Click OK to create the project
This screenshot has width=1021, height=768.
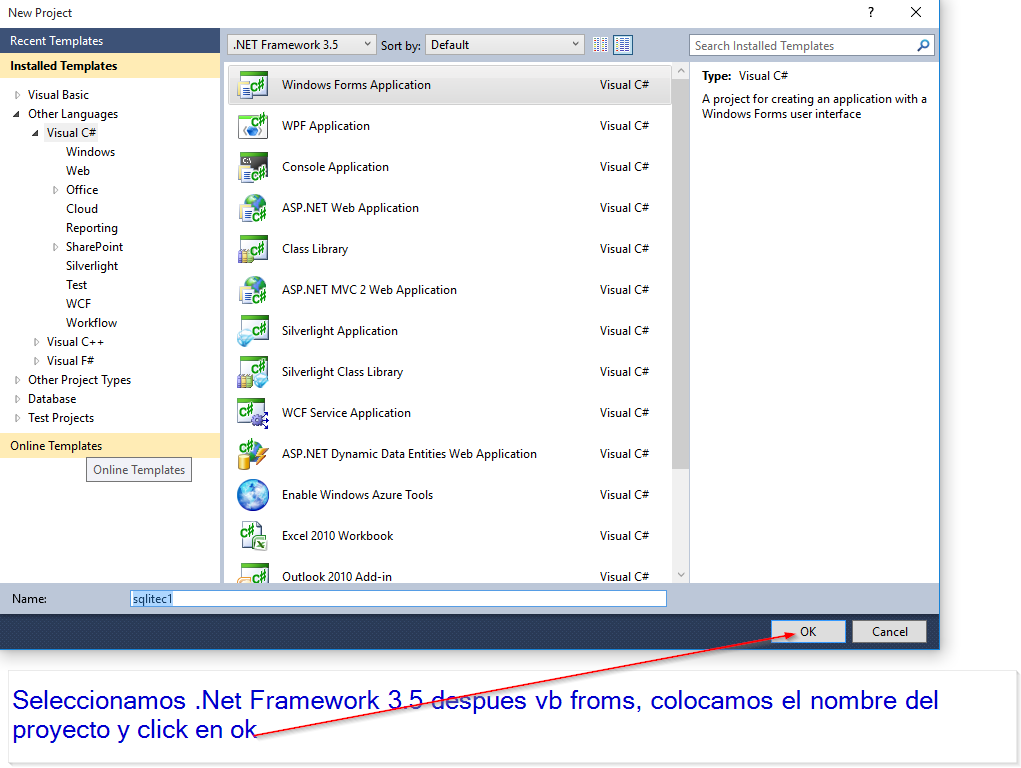pos(808,631)
